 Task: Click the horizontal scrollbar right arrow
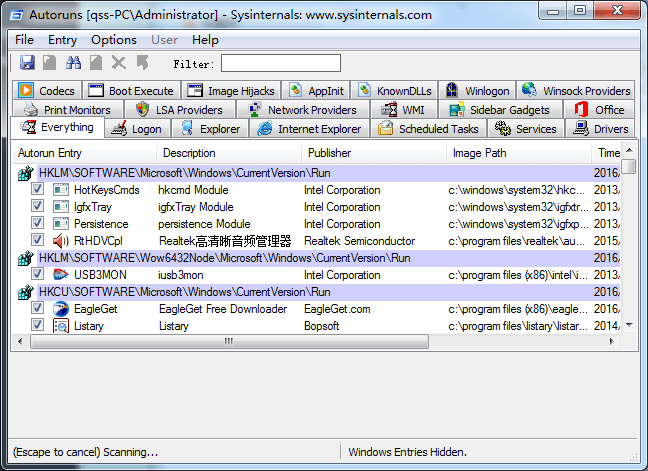click(x=612, y=341)
